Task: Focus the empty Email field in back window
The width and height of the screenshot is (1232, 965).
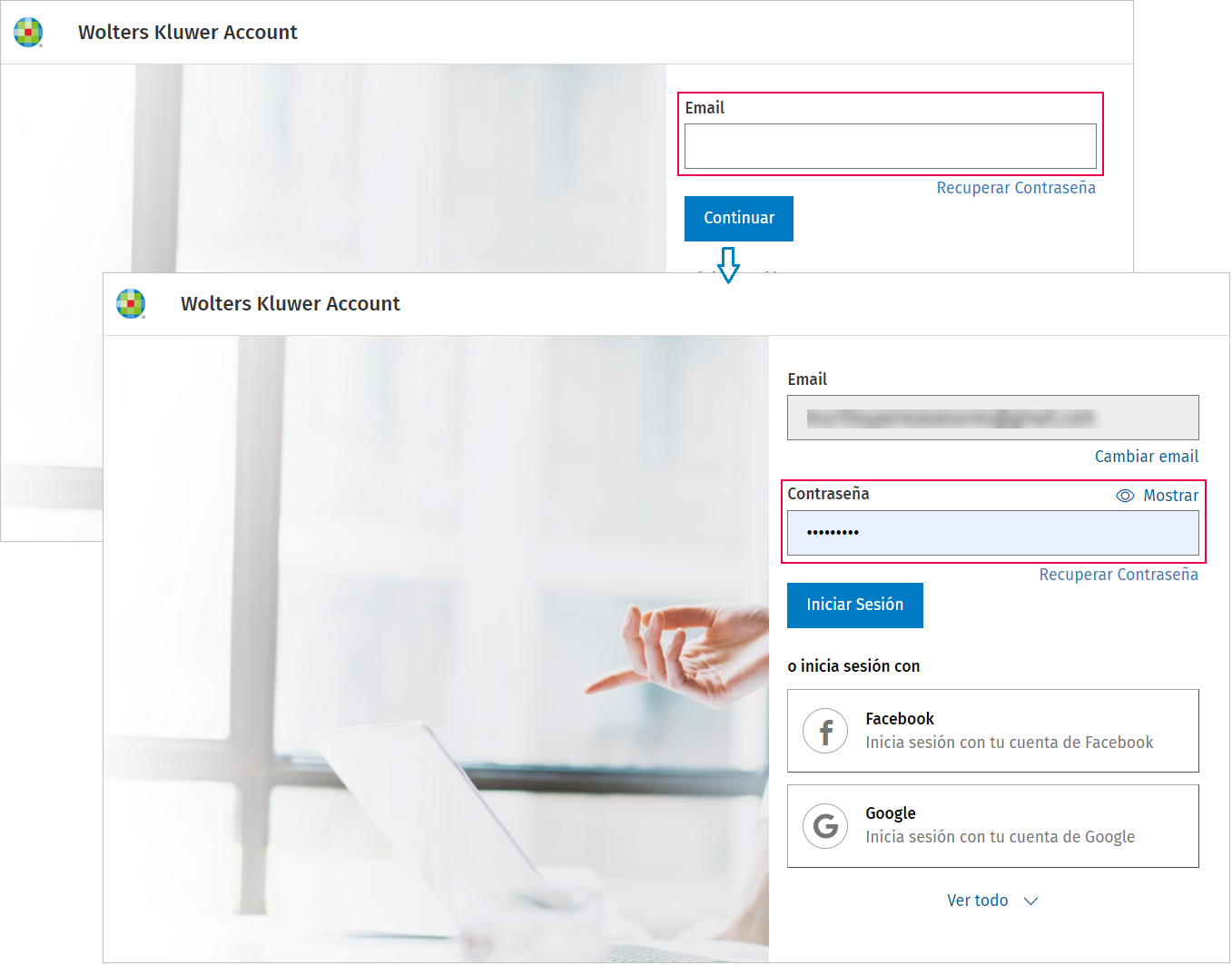Action: point(891,146)
